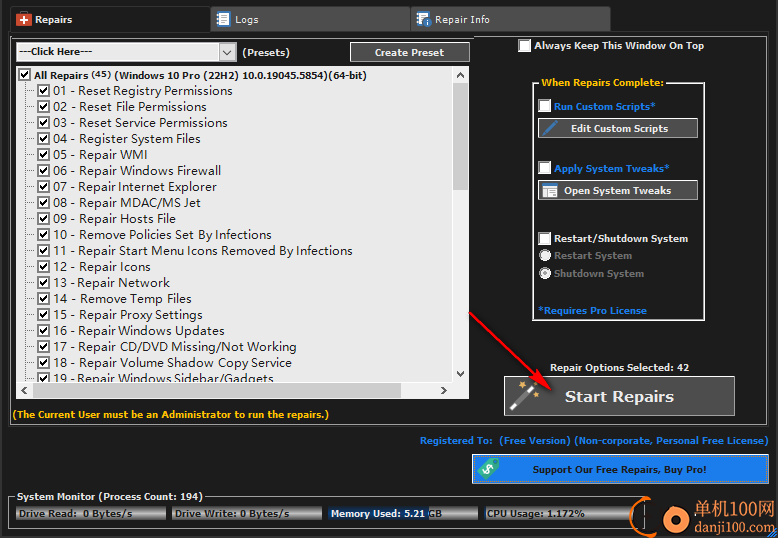Click the window icon on Open System Tweaks
This screenshot has width=778, height=538.
[550, 191]
